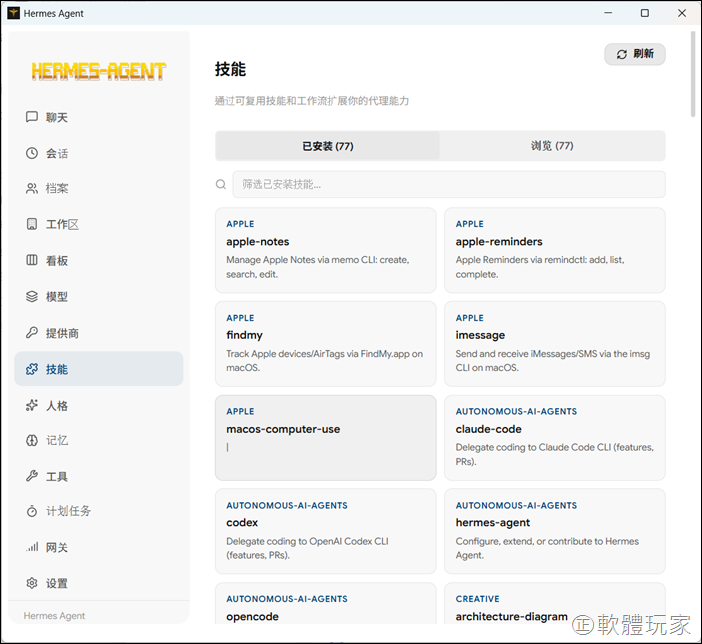The width and height of the screenshot is (702, 644).
Task: Open the architecture-diagram skill card
Action: pos(555,604)
